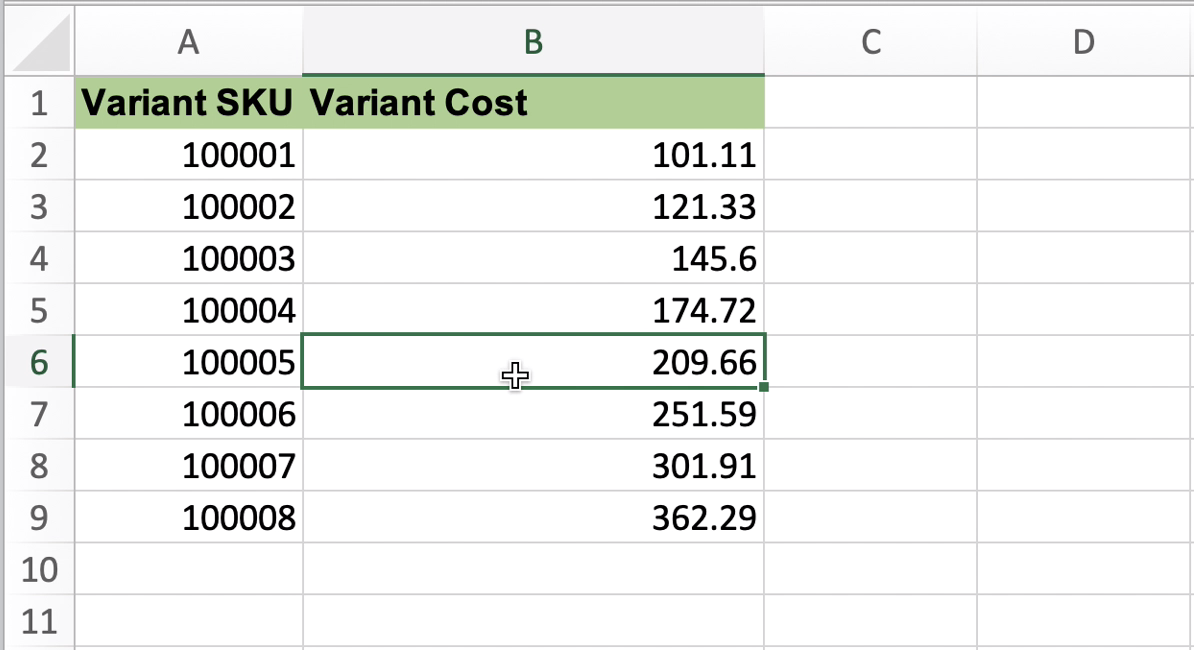Viewport: 1194px width, 650px height.
Task: Select cell containing SKU 100004
Action: tap(188, 311)
